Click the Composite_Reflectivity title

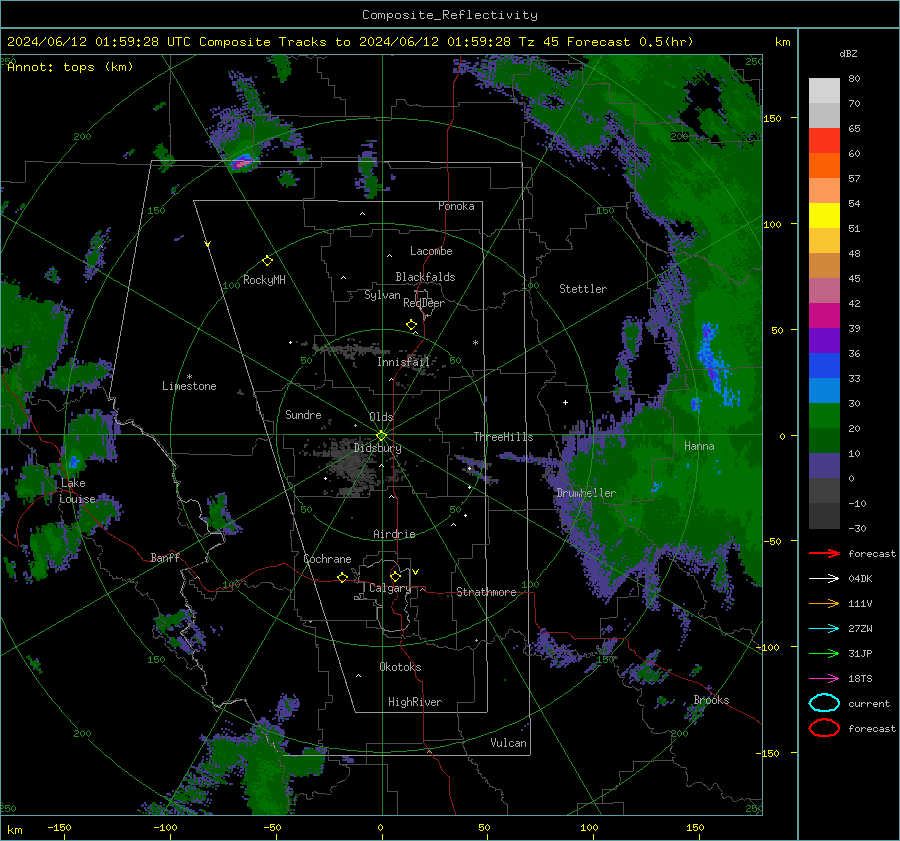pos(449,15)
